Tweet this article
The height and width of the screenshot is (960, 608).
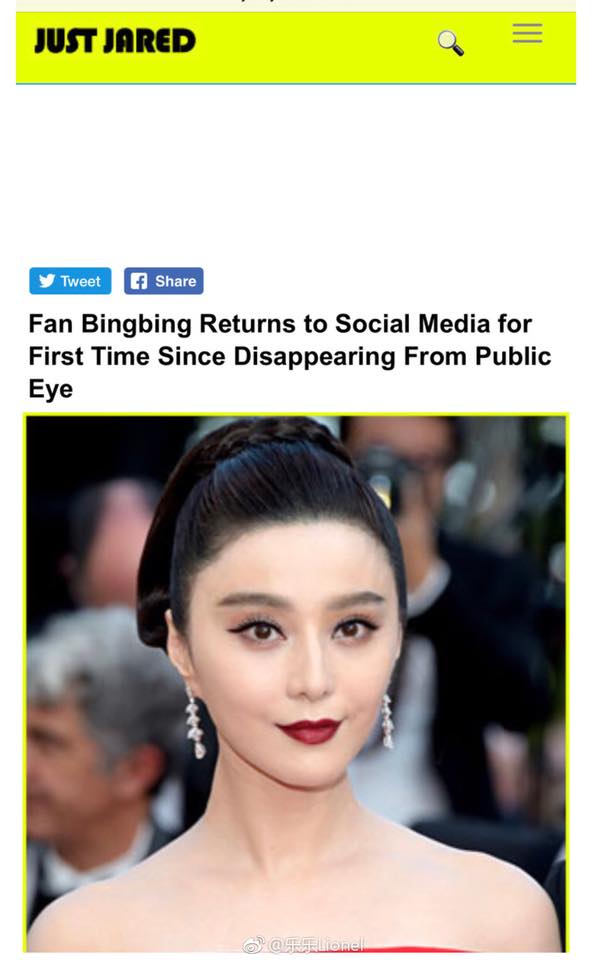point(70,281)
